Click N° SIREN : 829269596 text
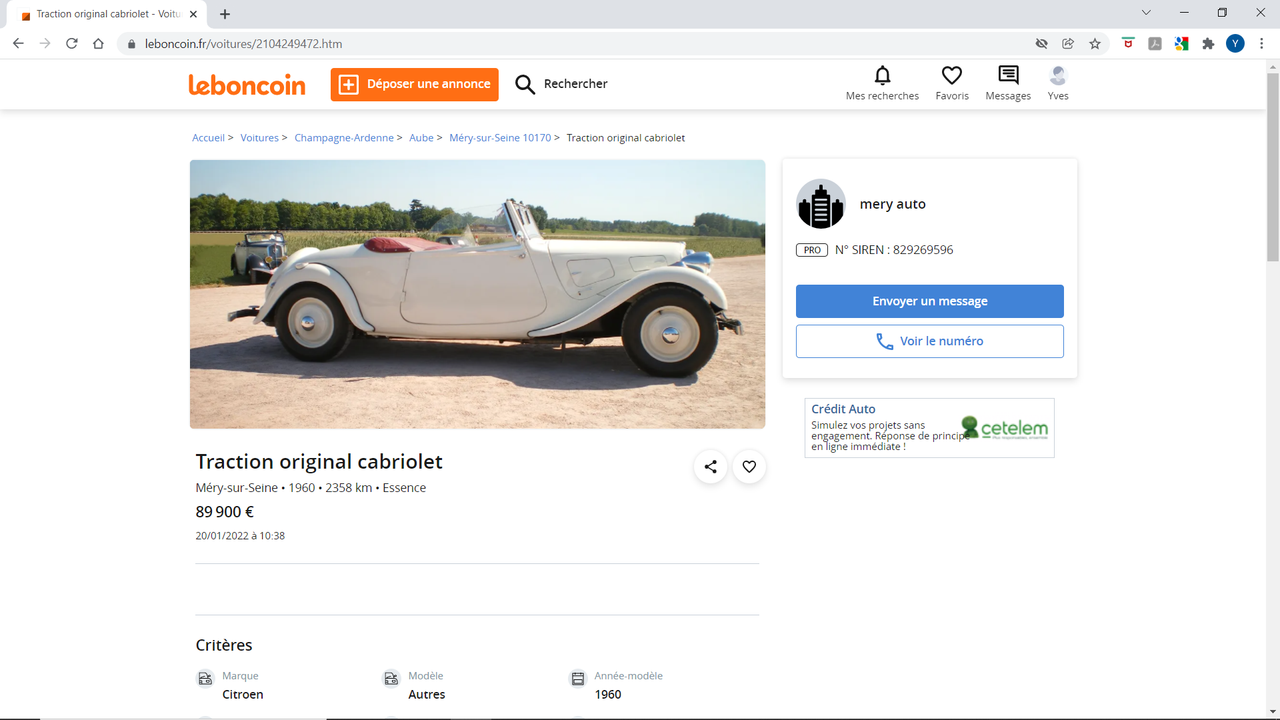Viewport: 1280px width, 720px height. pos(894,250)
